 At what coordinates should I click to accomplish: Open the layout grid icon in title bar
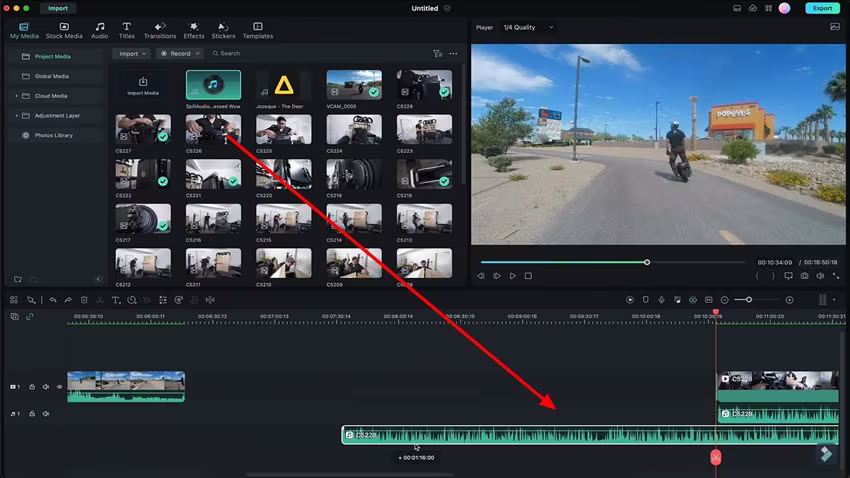pyautogui.click(x=768, y=8)
